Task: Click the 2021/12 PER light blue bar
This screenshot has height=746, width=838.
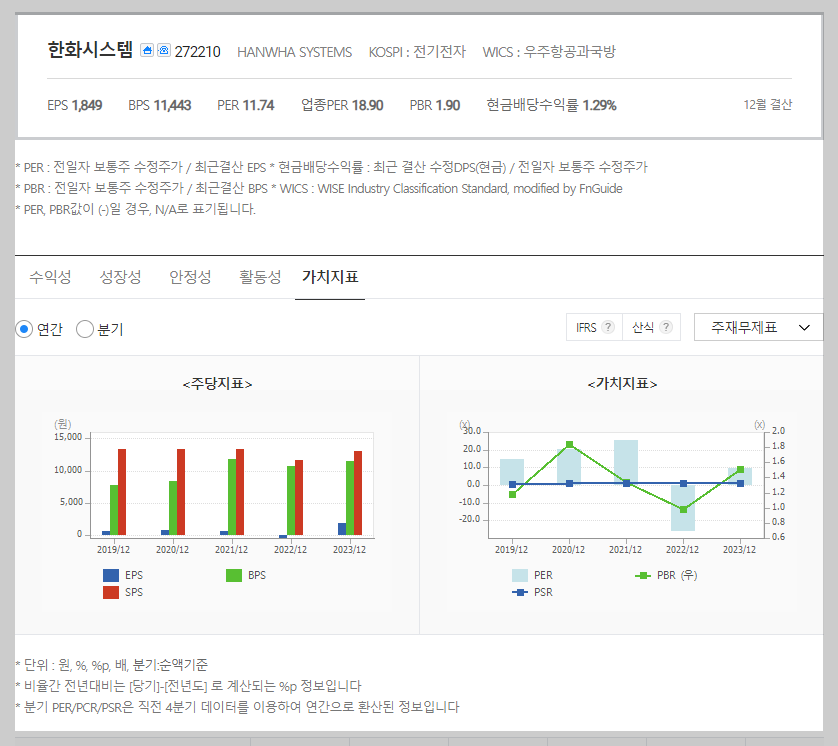Action: [x=626, y=462]
